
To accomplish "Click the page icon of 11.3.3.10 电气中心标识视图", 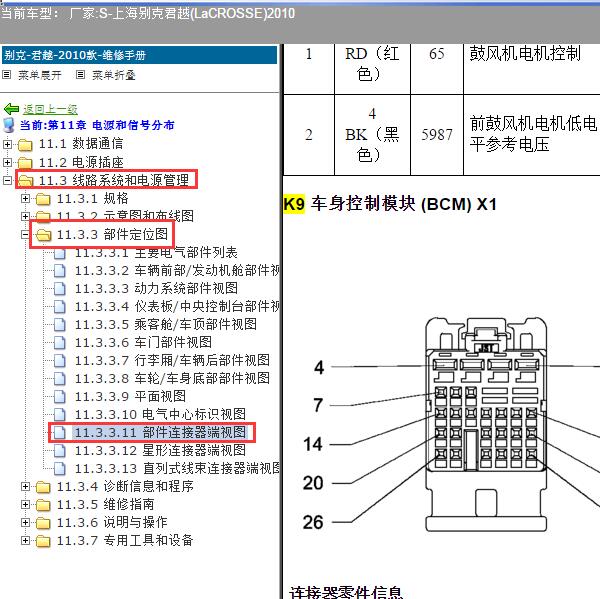I will (60, 415).
